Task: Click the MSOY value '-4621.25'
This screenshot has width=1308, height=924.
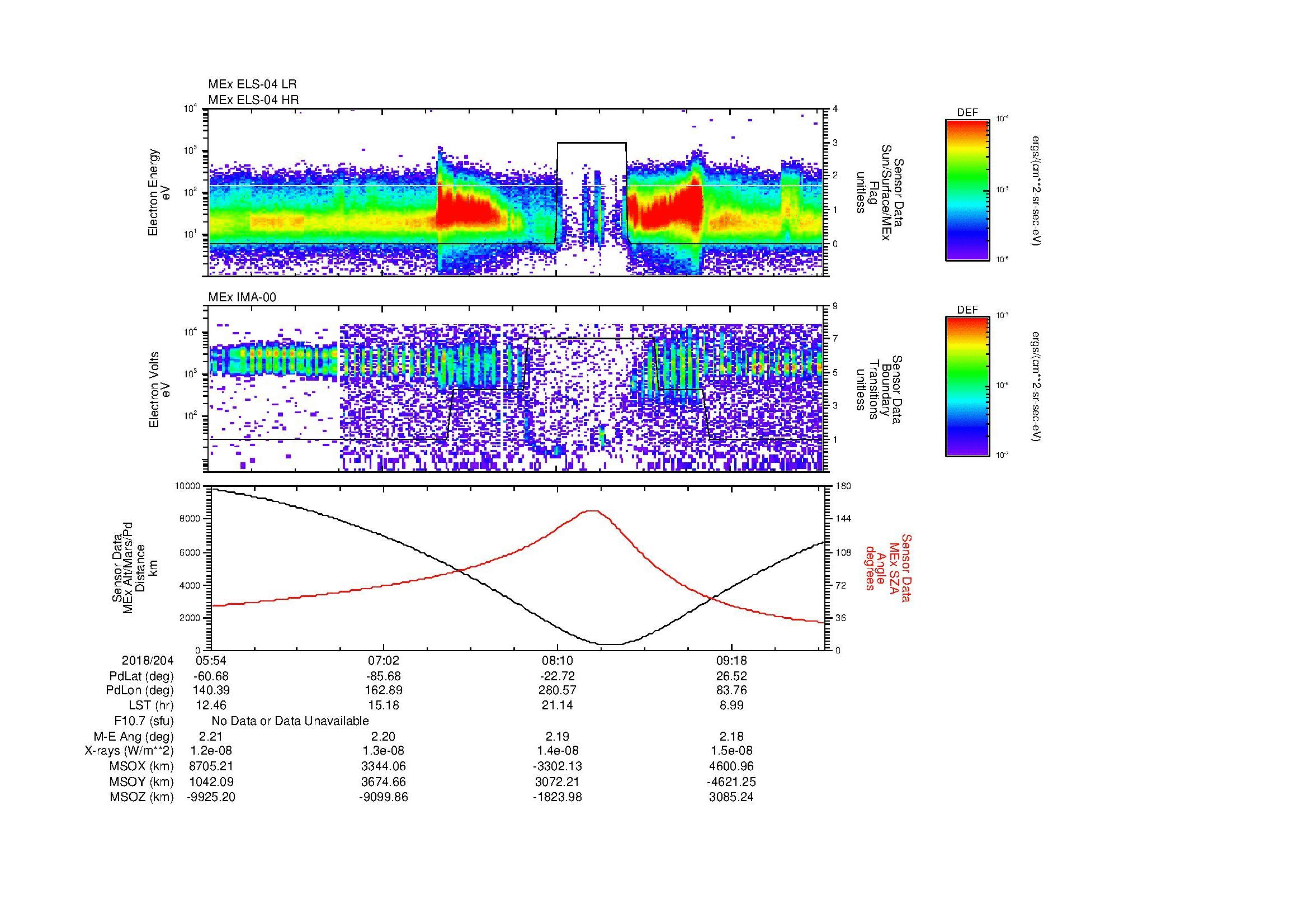Action: point(731,781)
